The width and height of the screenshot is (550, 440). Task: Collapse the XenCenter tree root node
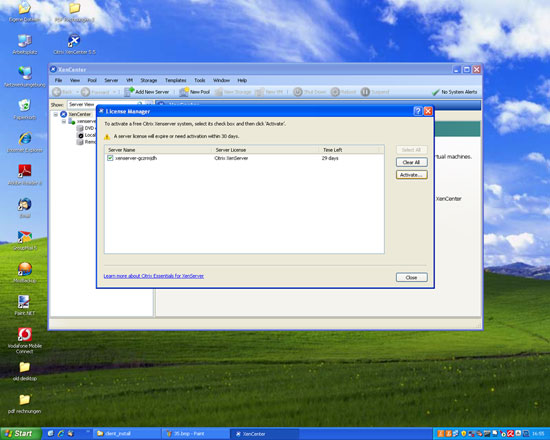click(x=55, y=114)
